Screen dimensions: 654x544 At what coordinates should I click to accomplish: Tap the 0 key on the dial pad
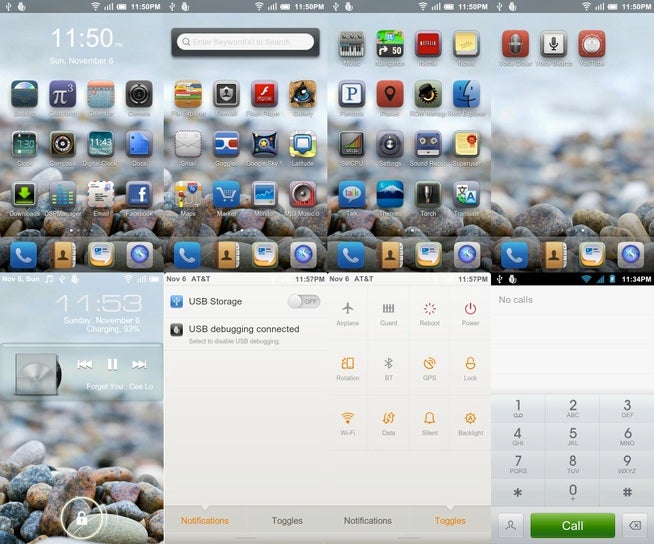[573, 492]
